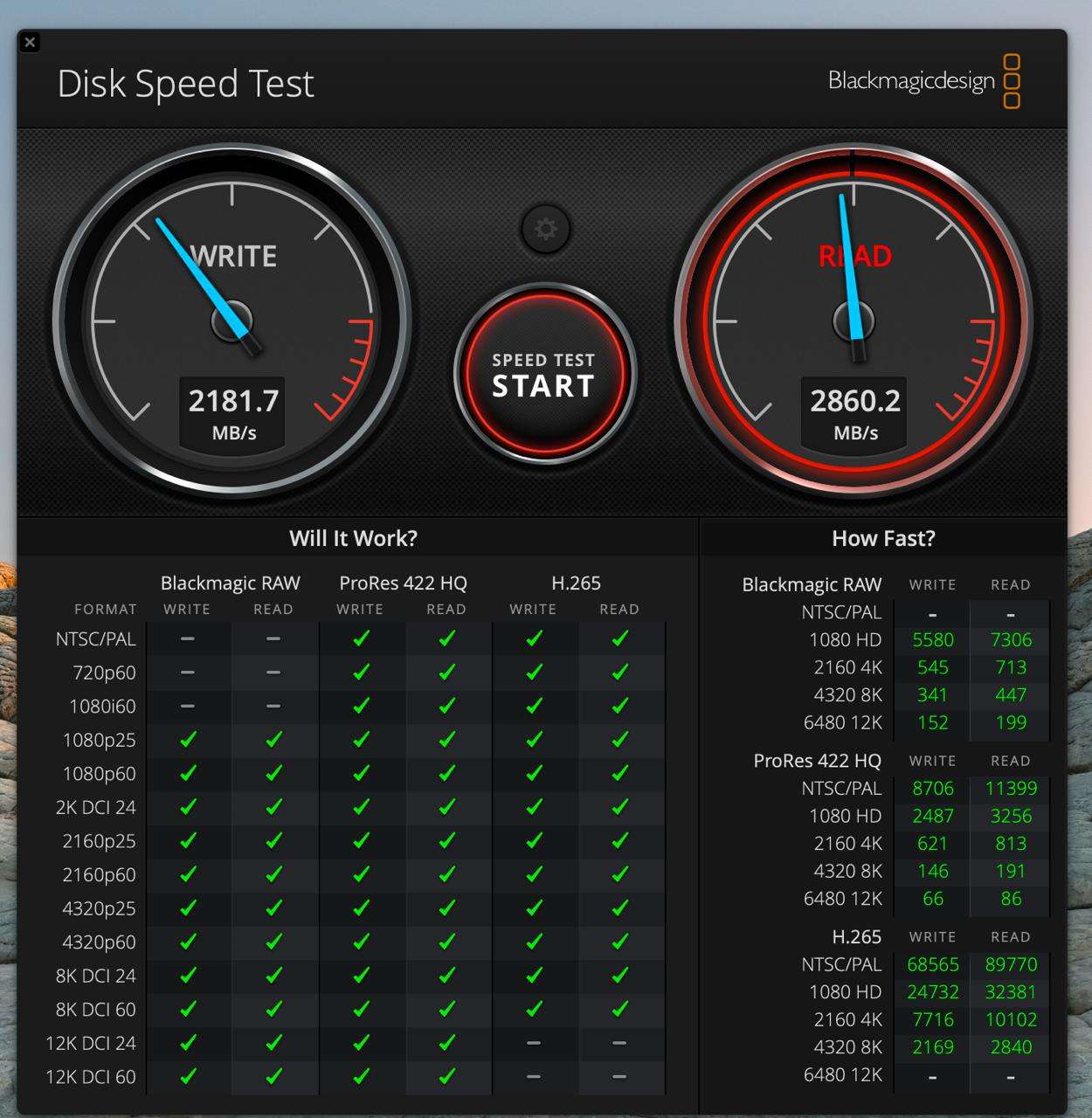Screen dimensions: 1092x1118
Task: Click the 4320p25 format row label
Action: point(99,908)
